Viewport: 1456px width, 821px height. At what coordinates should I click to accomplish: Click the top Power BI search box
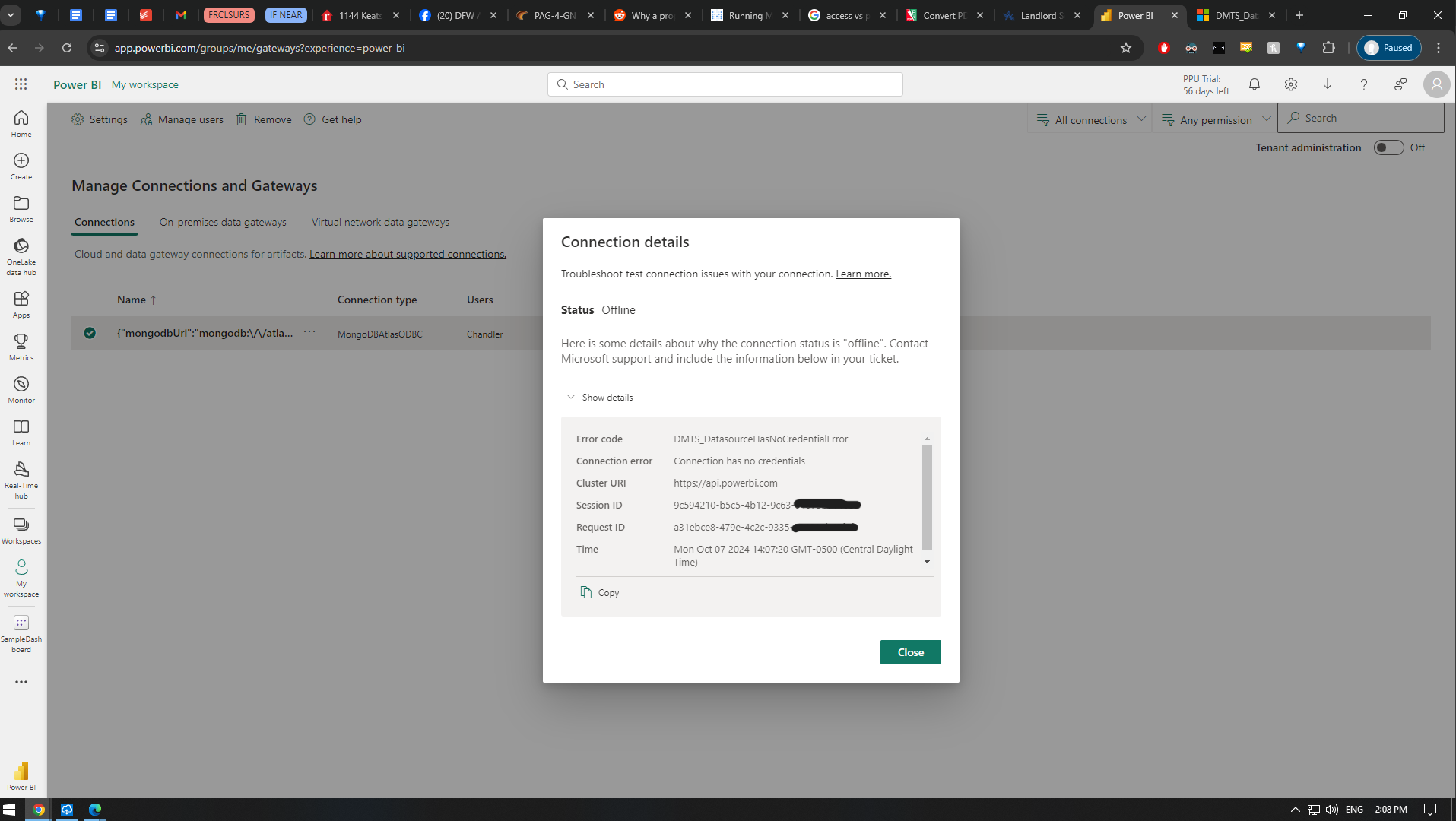725,84
